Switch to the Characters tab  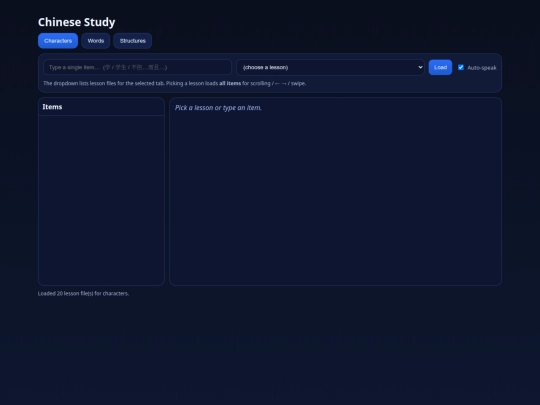coord(58,41)
